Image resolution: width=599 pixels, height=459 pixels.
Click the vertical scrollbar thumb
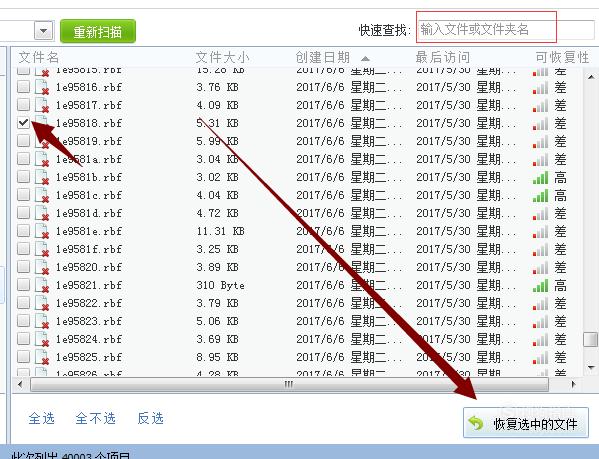(x=591, y=339)
